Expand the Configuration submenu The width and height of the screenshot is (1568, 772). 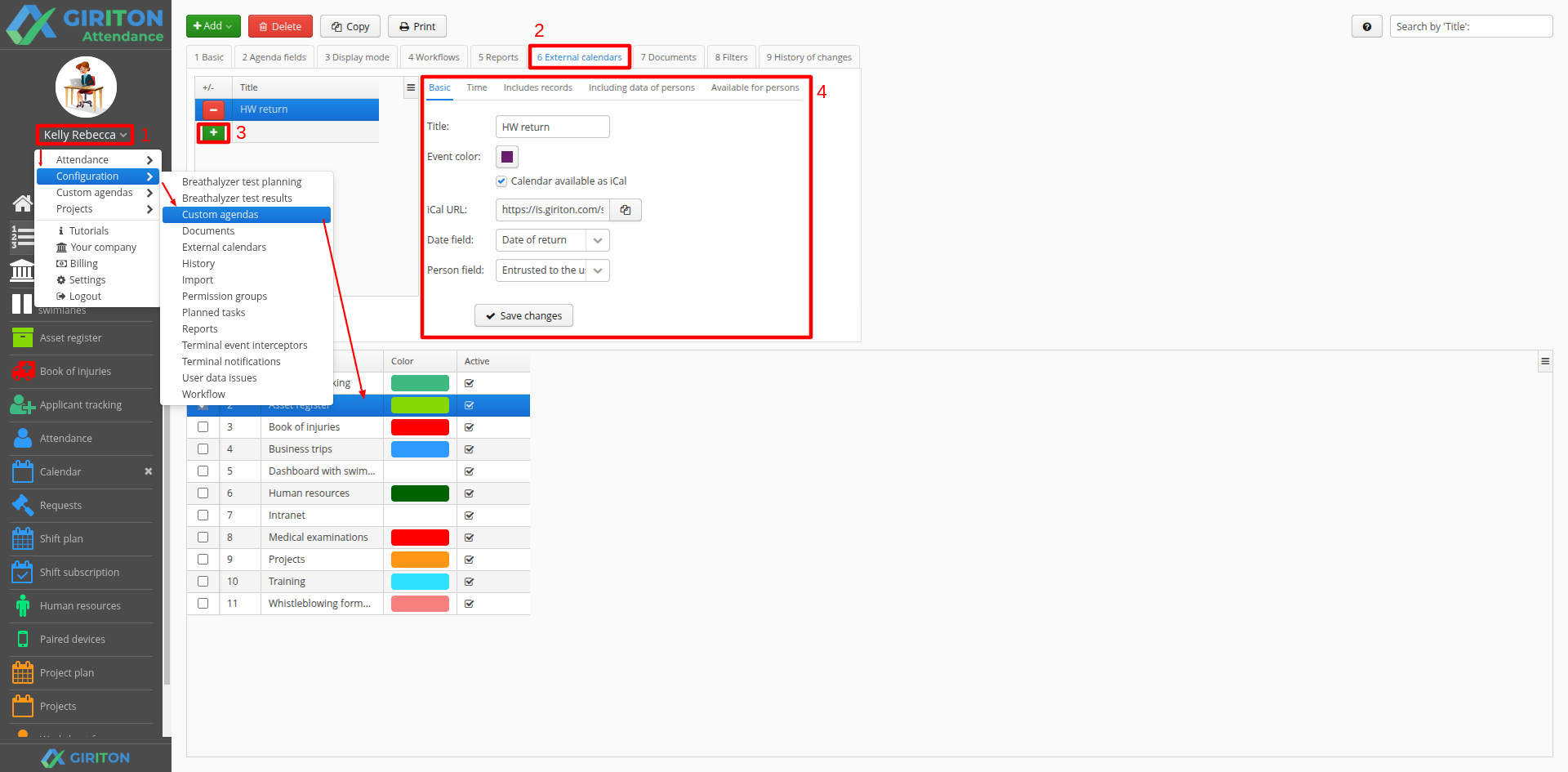click(96, 176)
